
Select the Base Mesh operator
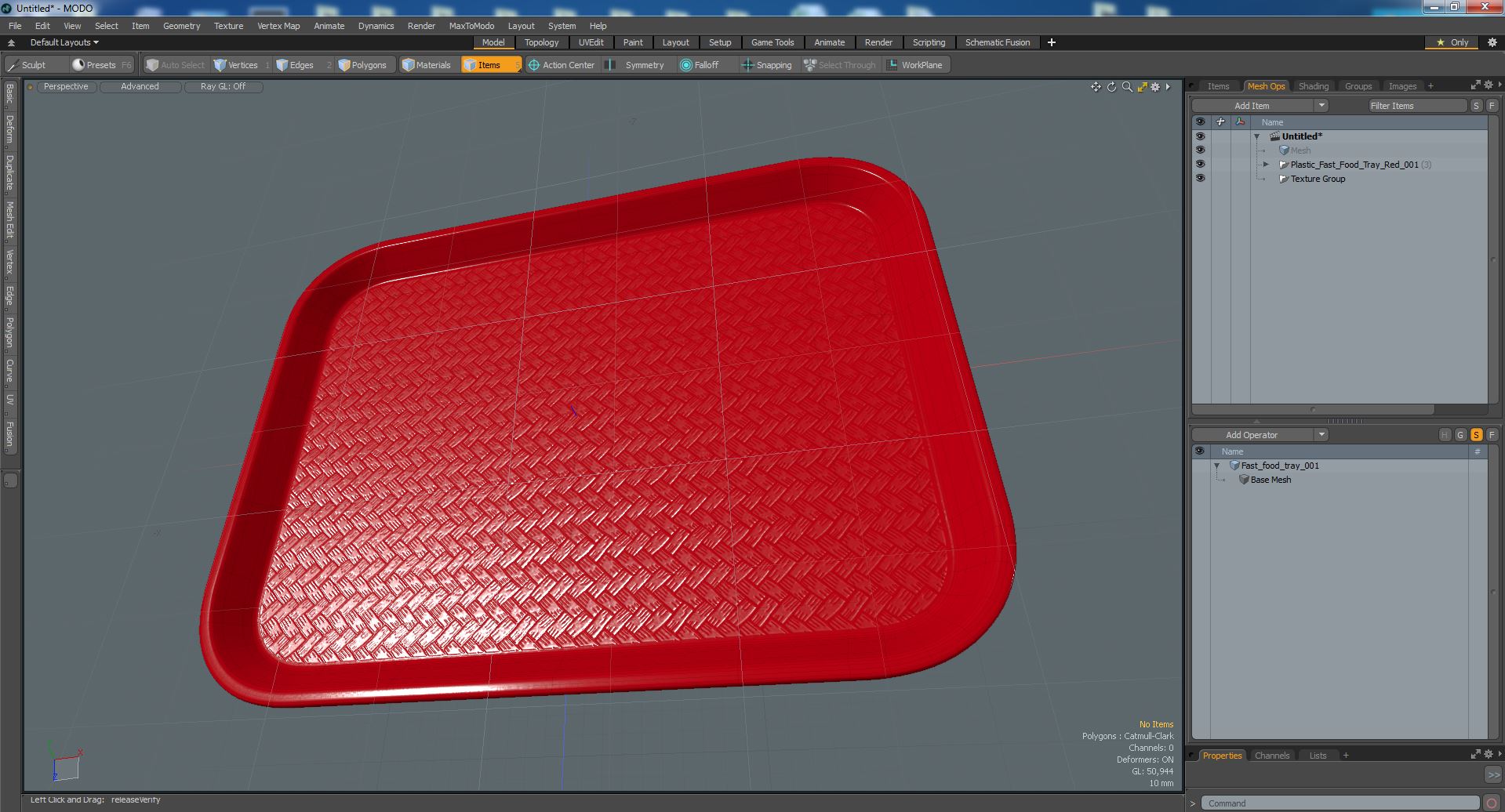[x=1270, y=480]
